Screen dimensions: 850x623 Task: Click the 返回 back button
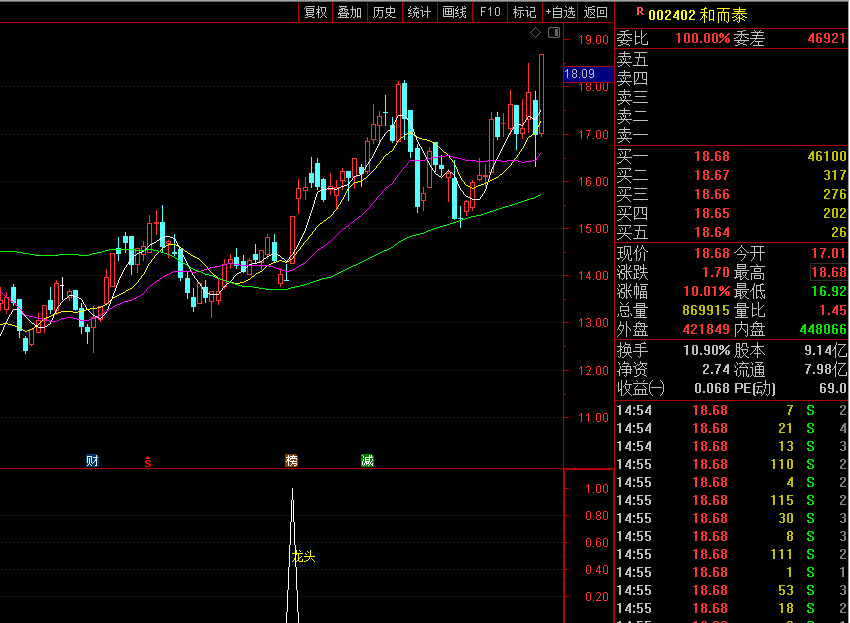596,12
